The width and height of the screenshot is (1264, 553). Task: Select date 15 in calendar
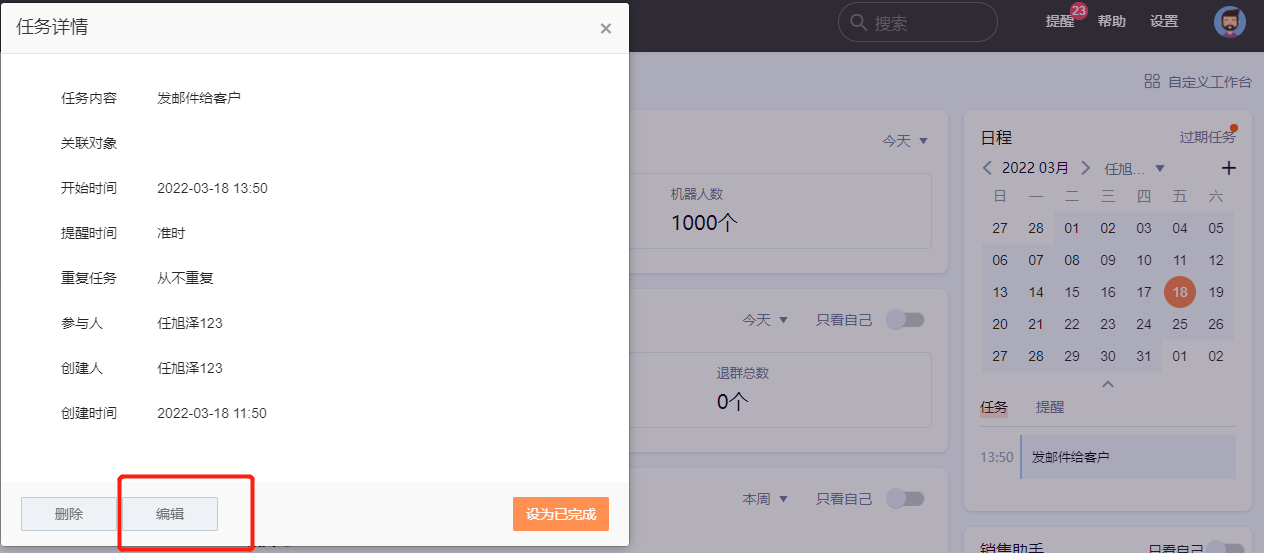tap(1072, 292)
